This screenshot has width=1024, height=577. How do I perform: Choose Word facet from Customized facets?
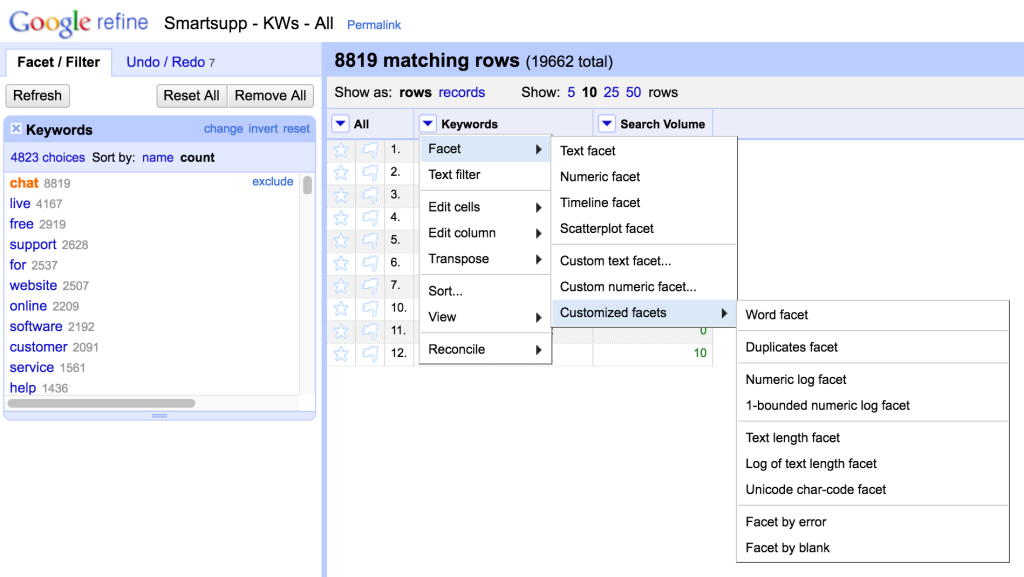tap(777, 314)
